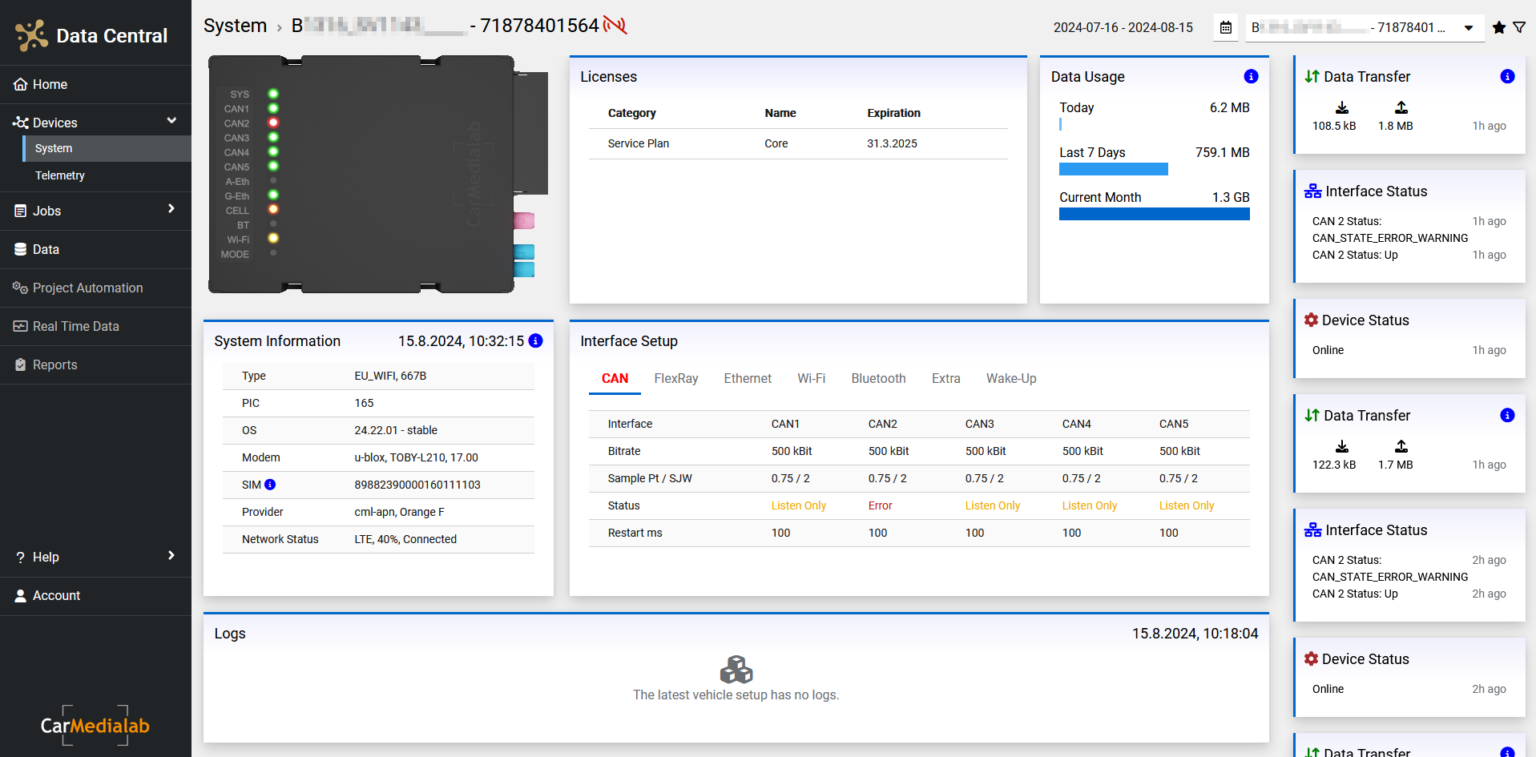Select the Bluetooth tab in Interface Setup
The height and width of the screenshot is (757, 1536).
point(878,378)
